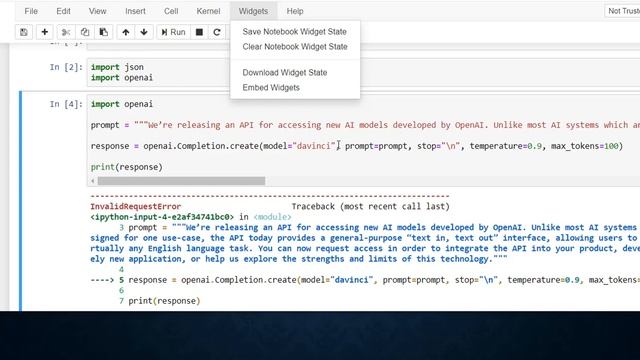Open the Help menu
Viewport: 640px width, 360px height.
click(x=295, y=11)
